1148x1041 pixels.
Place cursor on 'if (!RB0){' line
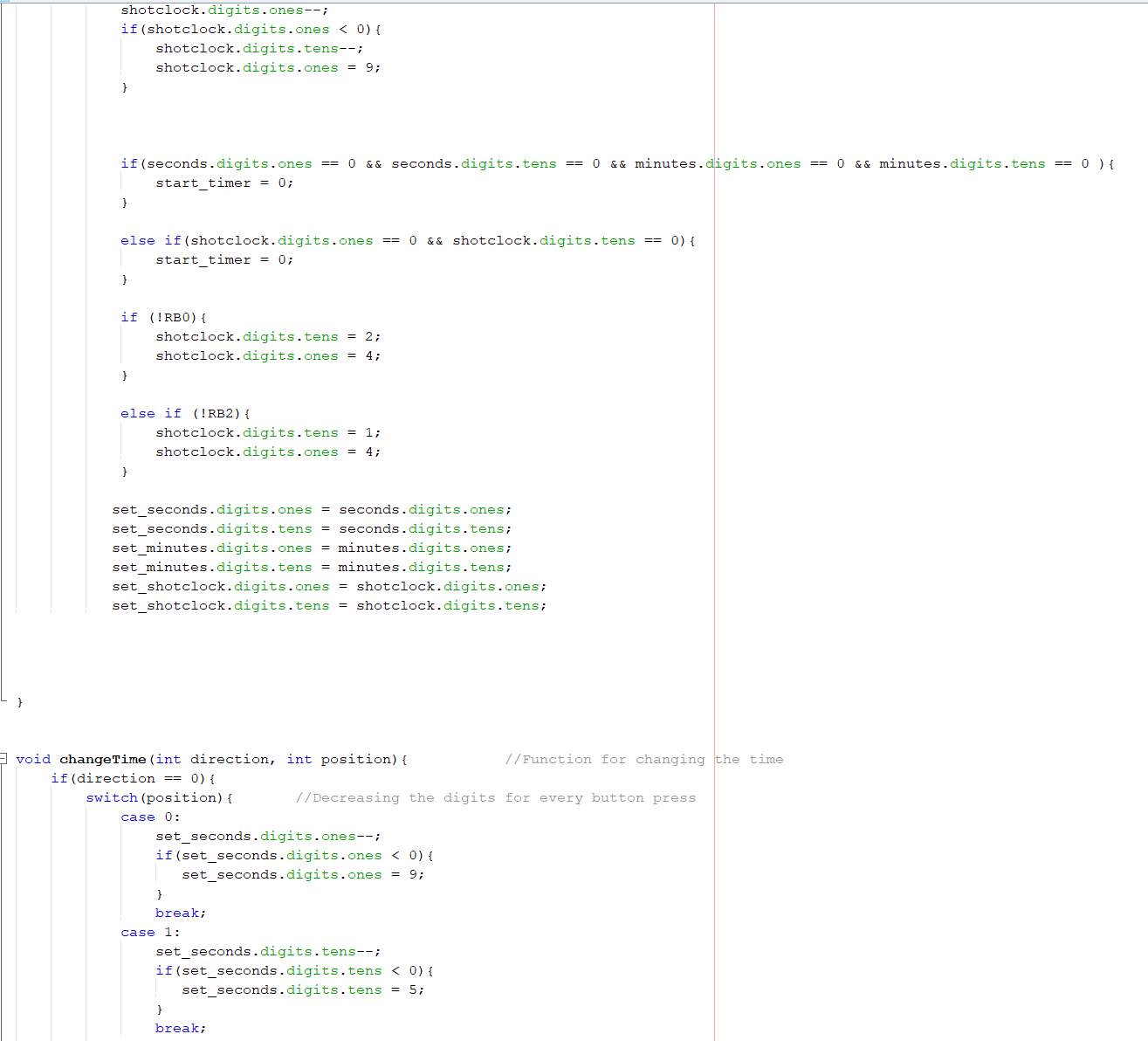tap(164, 318)
